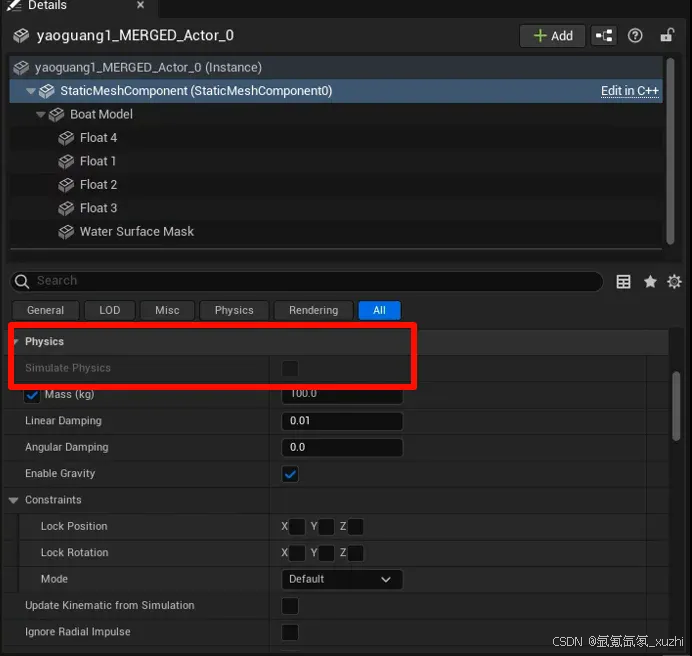
Task: Switch to General filter tab
Action: click(x=45, y=310)
